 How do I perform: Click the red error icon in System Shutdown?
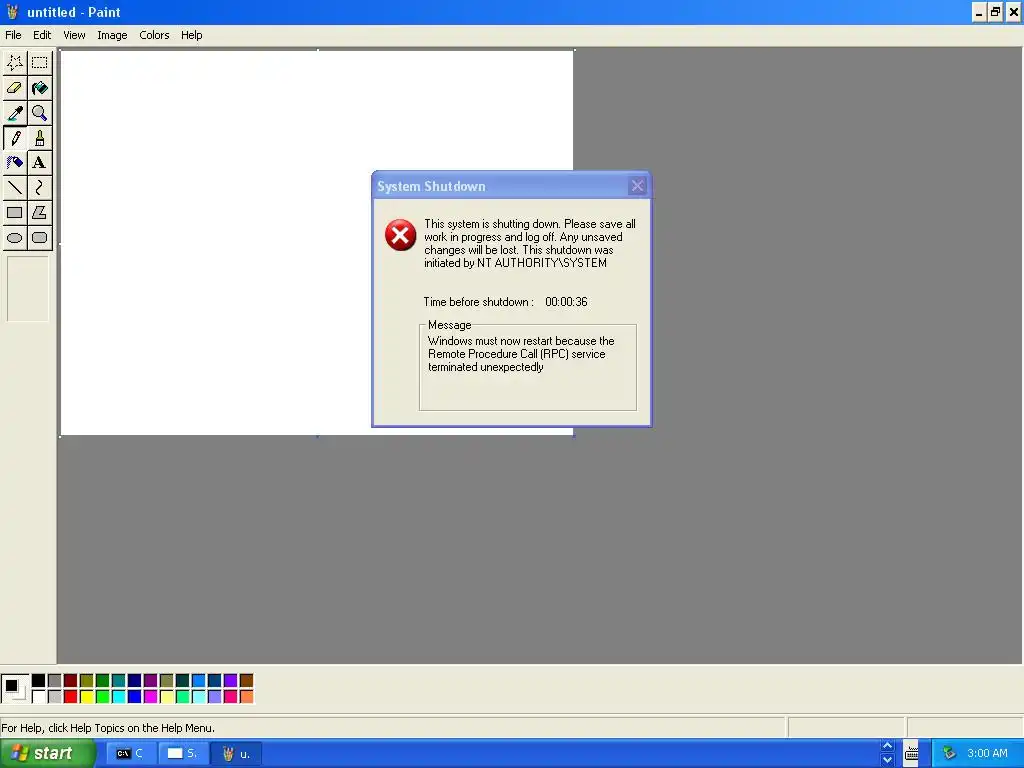pyautogui.click(x=400, y=235)
